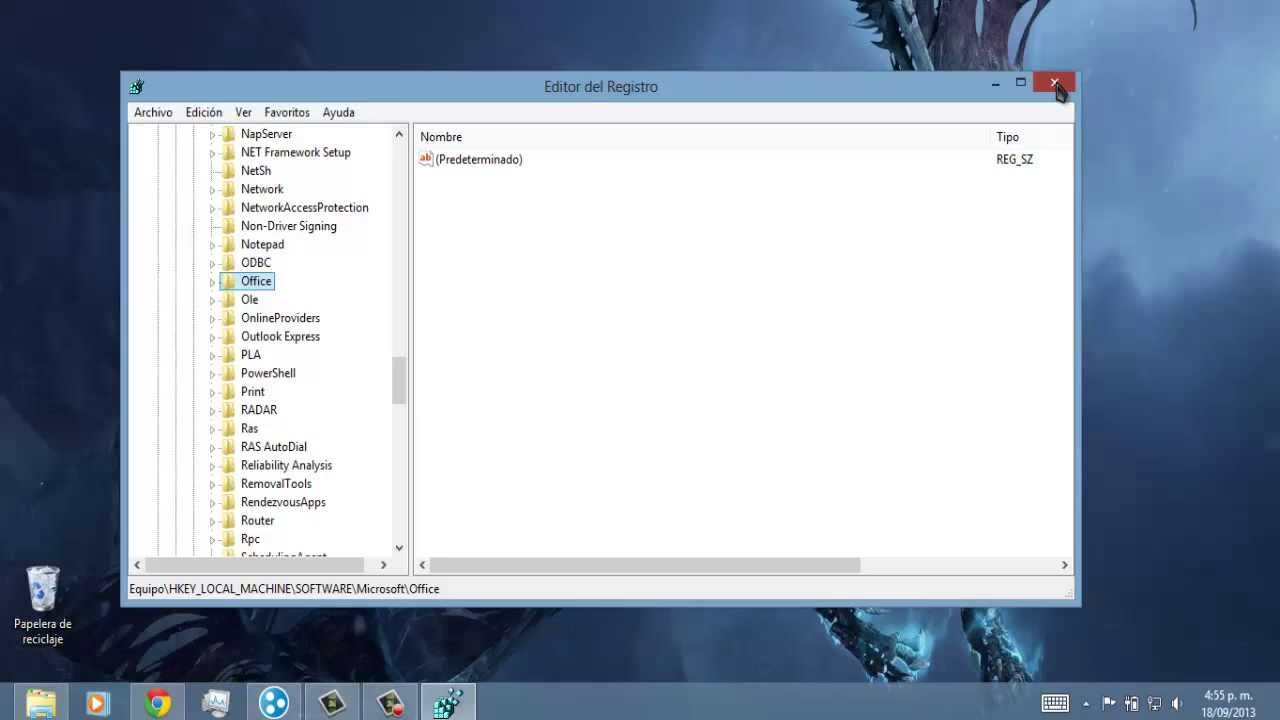Click the status bar registry path

[x=284, y=589]
